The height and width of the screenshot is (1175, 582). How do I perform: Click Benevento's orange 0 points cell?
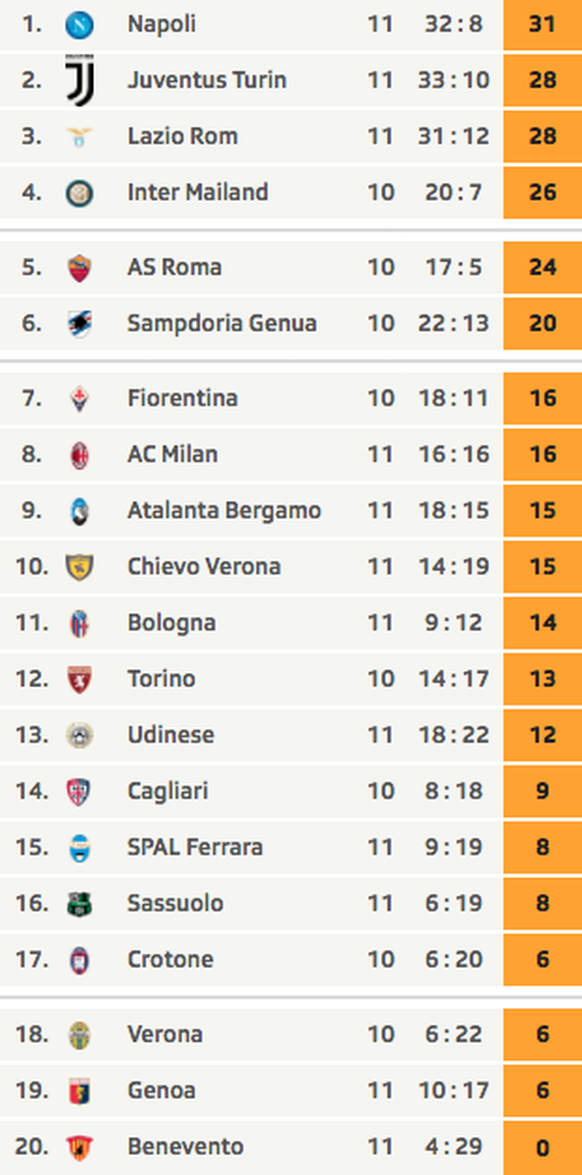tap(542, 1147)
